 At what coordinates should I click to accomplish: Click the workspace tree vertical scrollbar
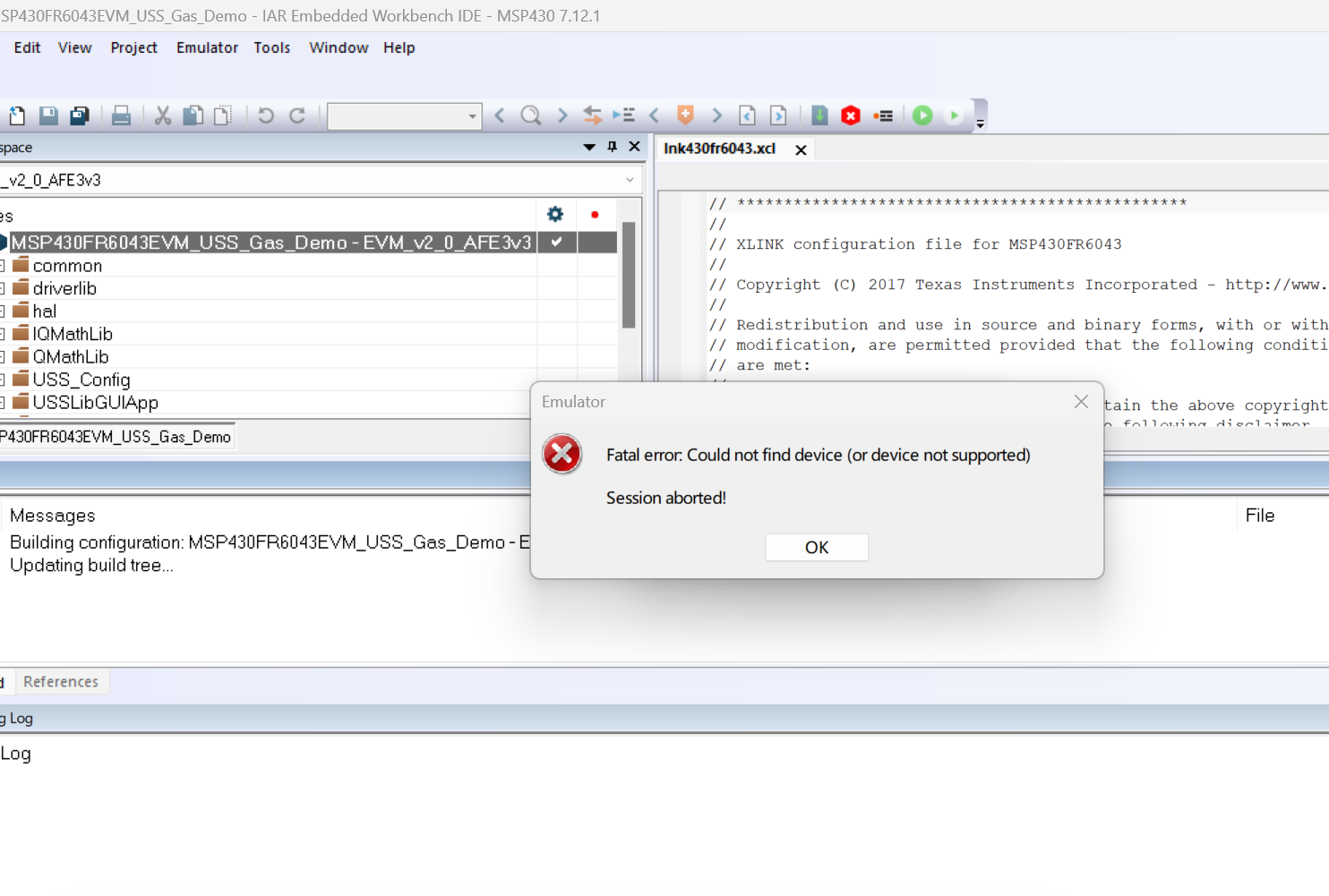click(629, 274)
